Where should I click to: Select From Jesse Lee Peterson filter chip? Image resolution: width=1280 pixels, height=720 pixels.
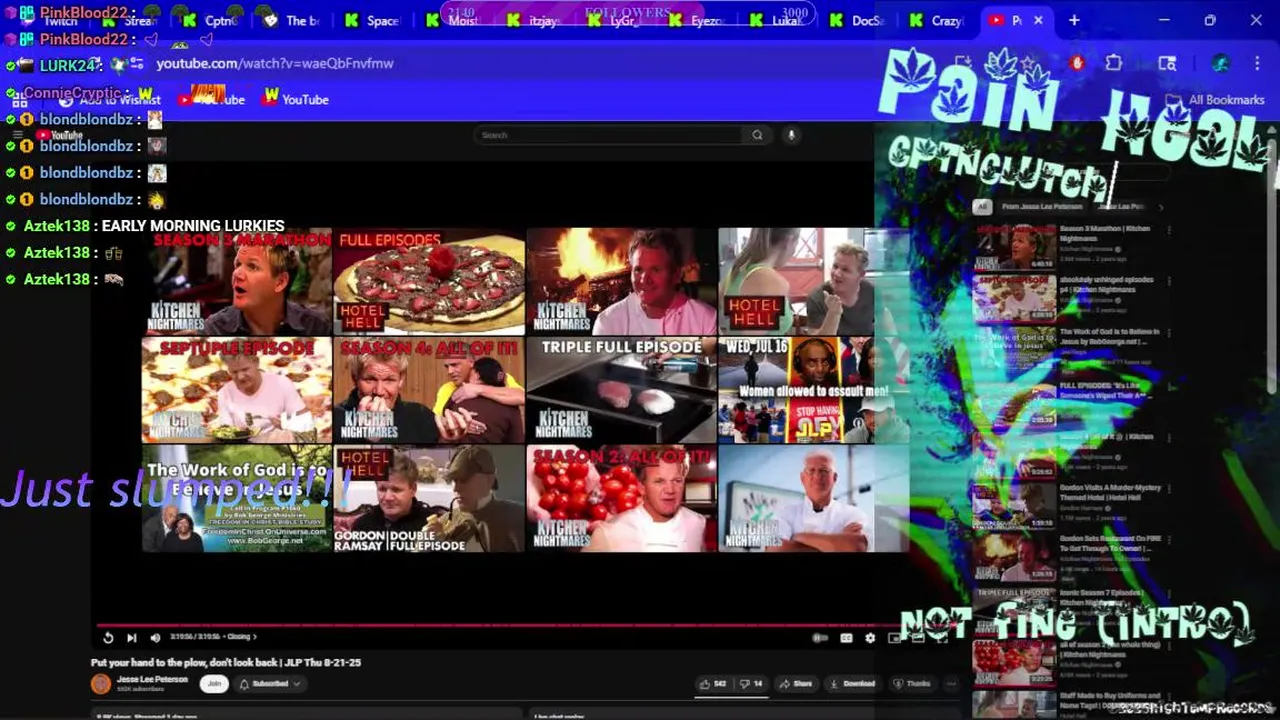[1042, 207]
